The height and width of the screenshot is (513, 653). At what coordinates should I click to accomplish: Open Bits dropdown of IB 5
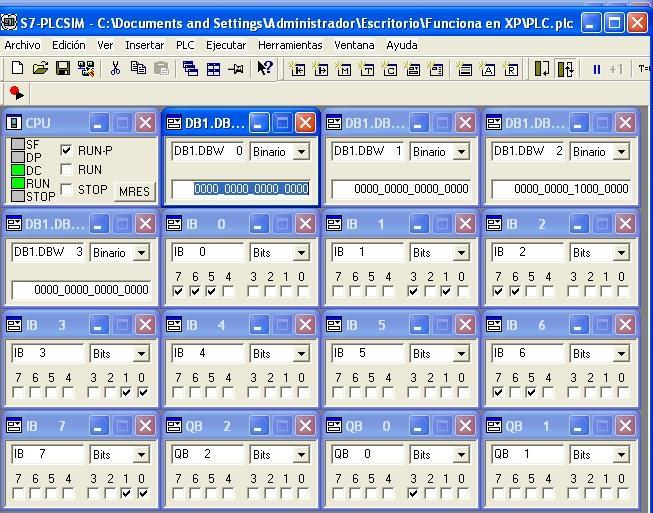(461, 354)
